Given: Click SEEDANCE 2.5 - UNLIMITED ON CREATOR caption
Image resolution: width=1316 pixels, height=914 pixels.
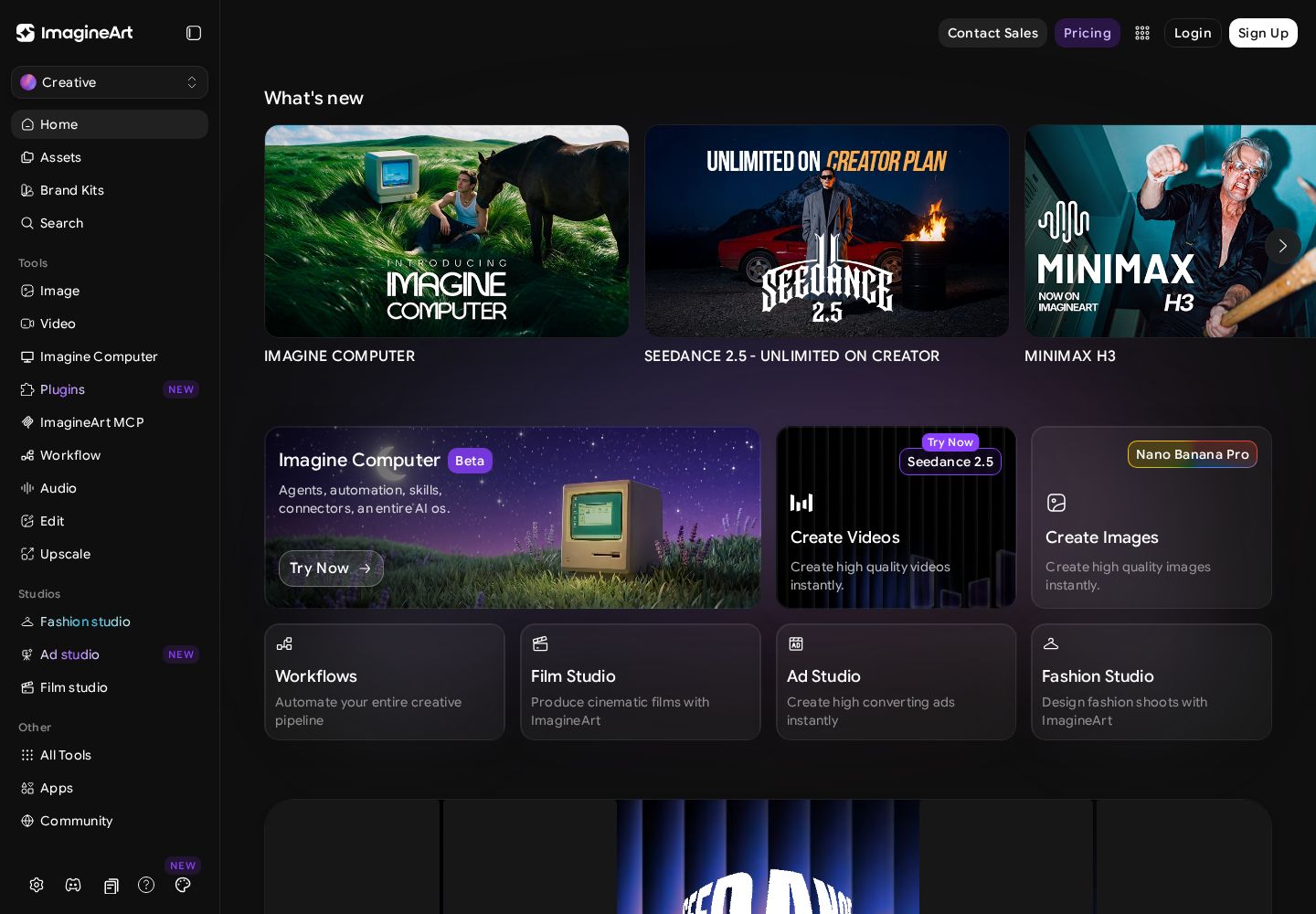Looking at the screenshot, I should point(792,356).
